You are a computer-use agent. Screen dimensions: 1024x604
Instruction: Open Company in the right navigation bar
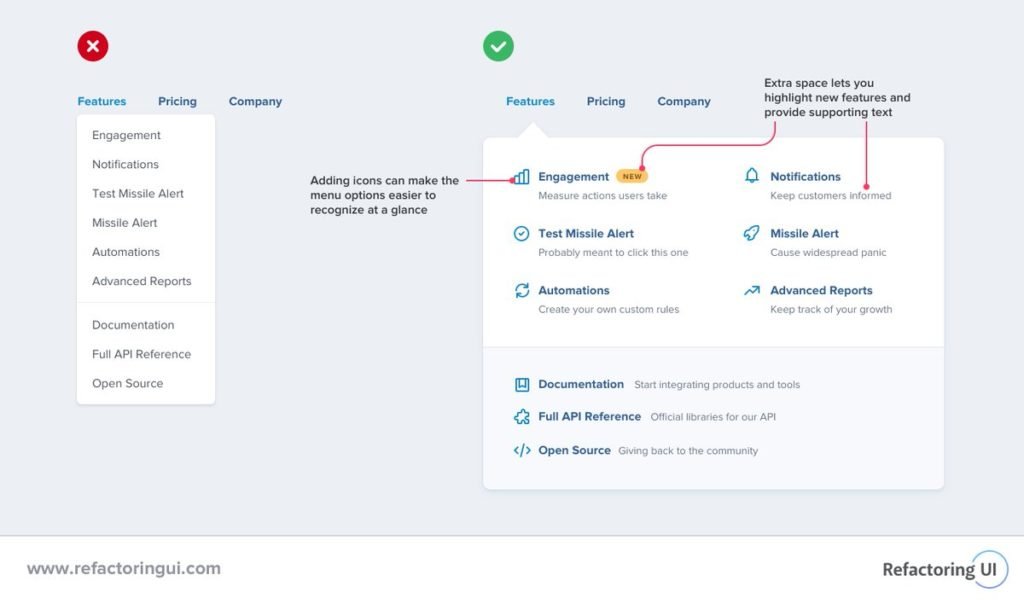click(684, 101)
